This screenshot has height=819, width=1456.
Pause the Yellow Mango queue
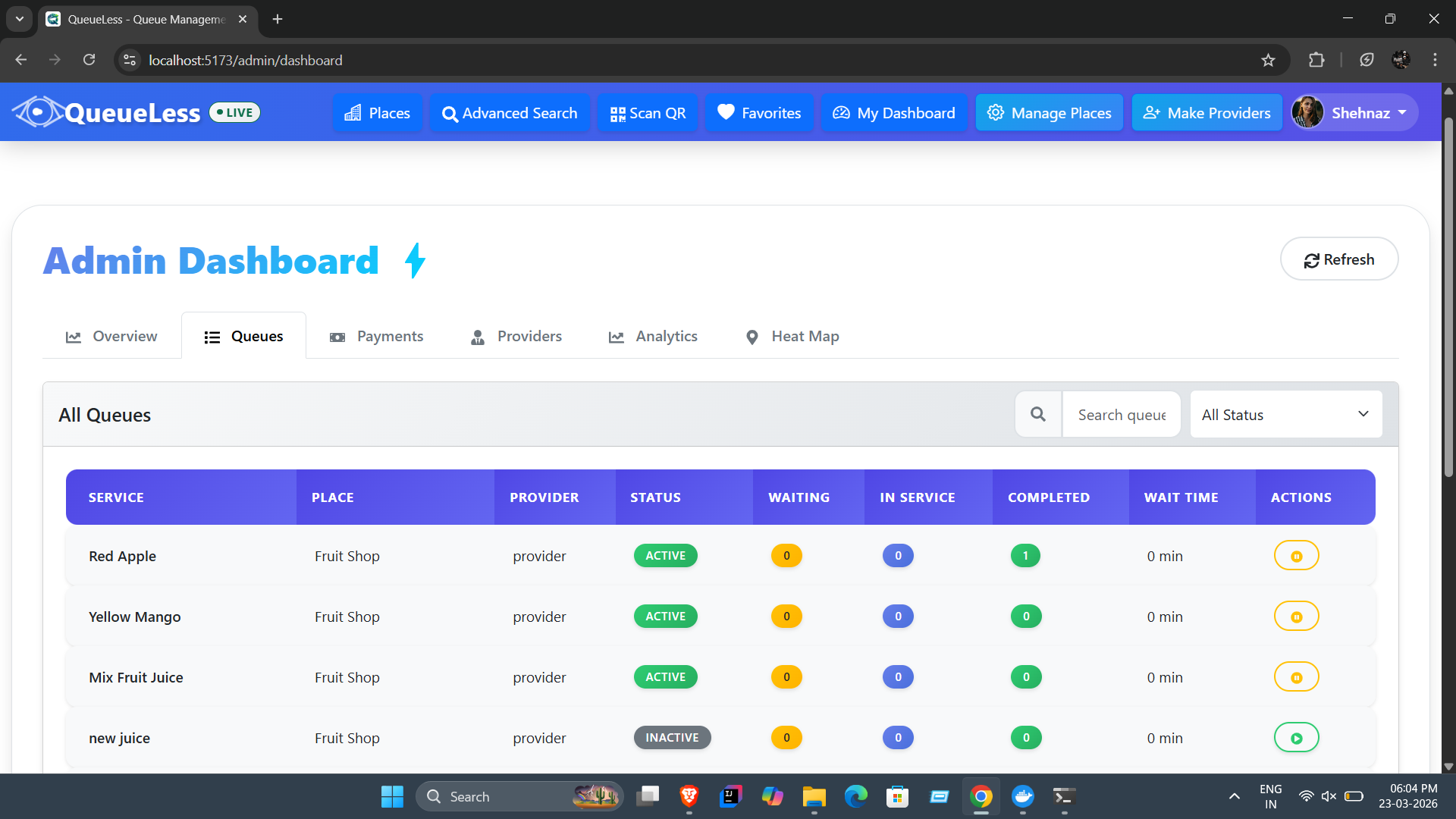(1296, 617)
